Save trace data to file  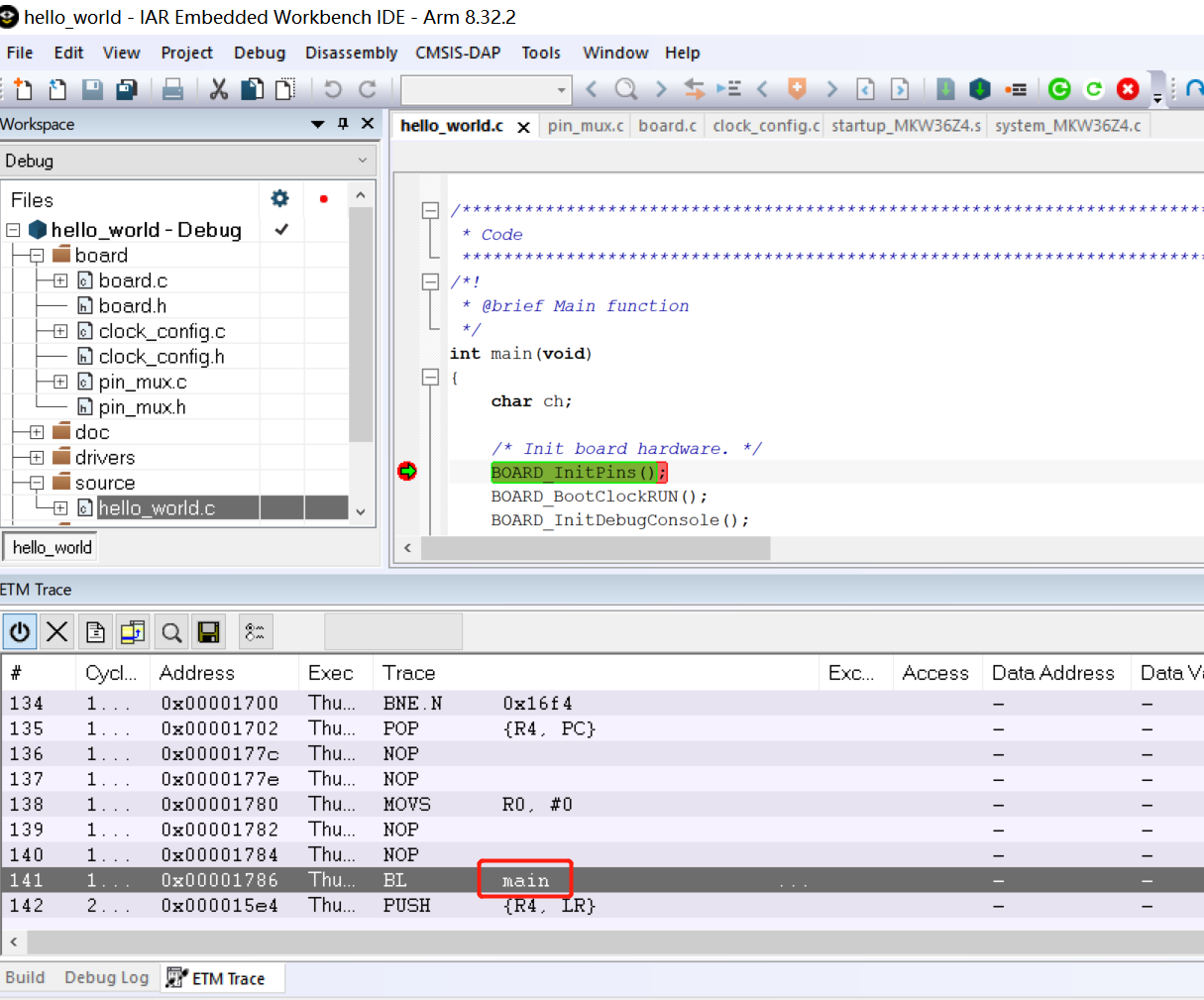pyautogui.click(x=208, y=631)
